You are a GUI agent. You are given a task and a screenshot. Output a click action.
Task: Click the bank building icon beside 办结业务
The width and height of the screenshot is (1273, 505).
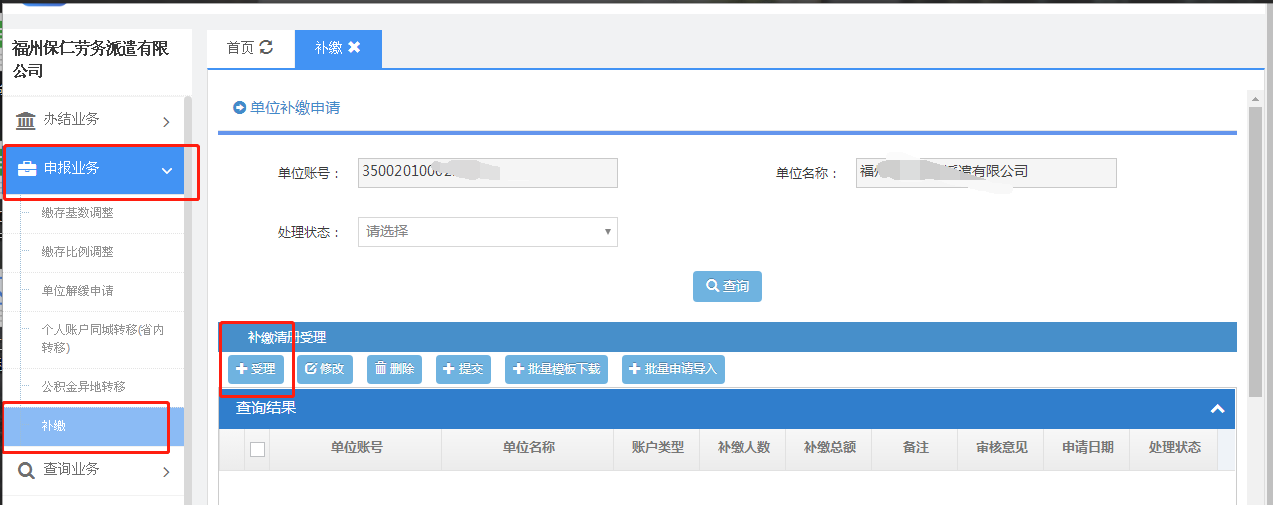point(26,120)
